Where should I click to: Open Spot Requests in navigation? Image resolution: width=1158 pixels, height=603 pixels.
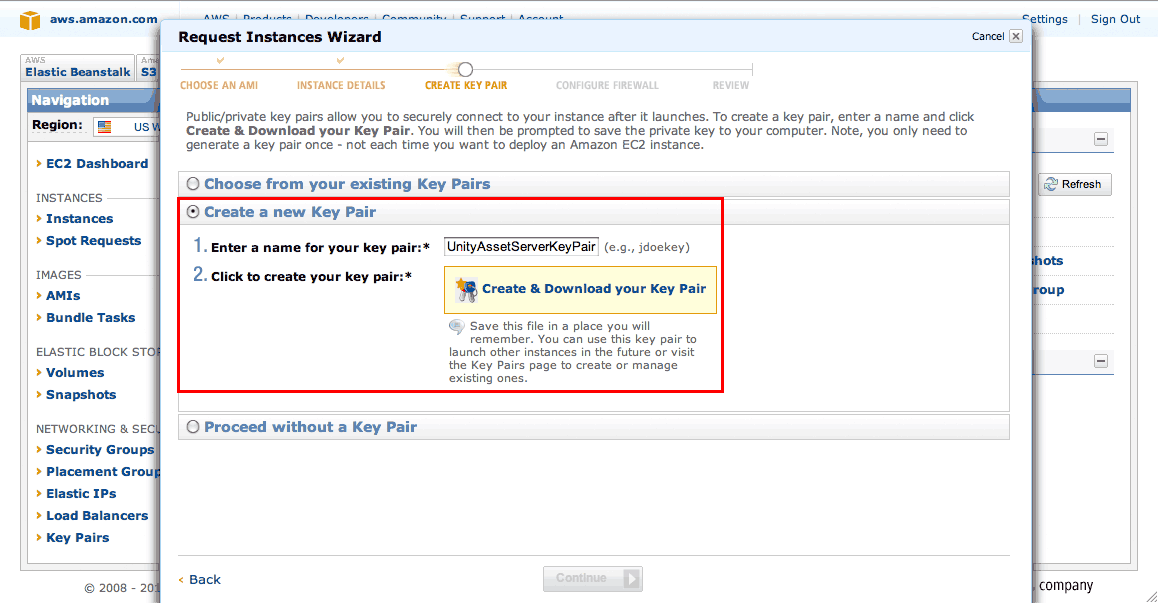93,241
